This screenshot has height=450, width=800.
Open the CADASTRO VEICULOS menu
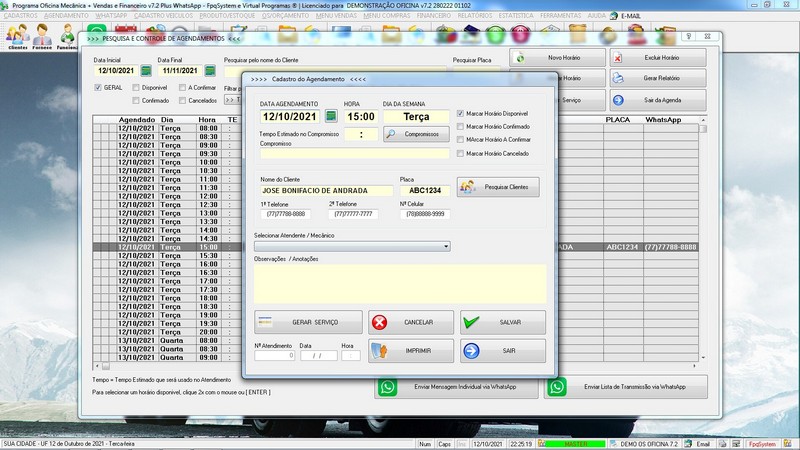coord(163,16)
